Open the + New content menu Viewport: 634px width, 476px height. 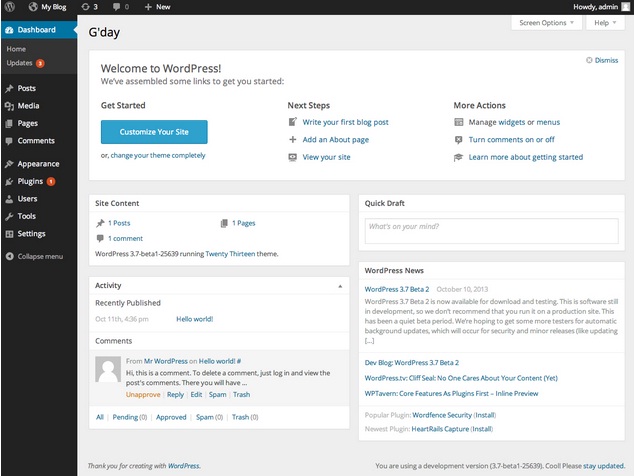pyautogui.click(x=158, y=7)
